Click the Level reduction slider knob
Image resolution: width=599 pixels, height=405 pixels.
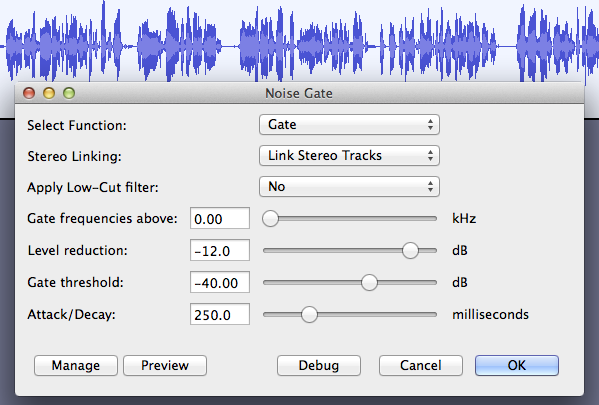(410, 251)
